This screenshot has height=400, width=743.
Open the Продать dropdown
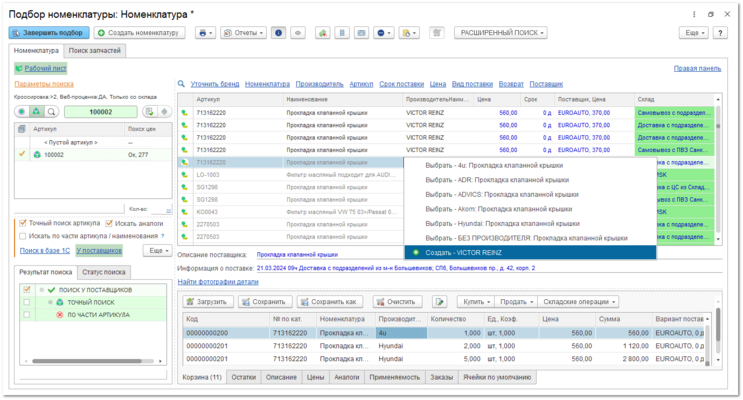[516, 302]
